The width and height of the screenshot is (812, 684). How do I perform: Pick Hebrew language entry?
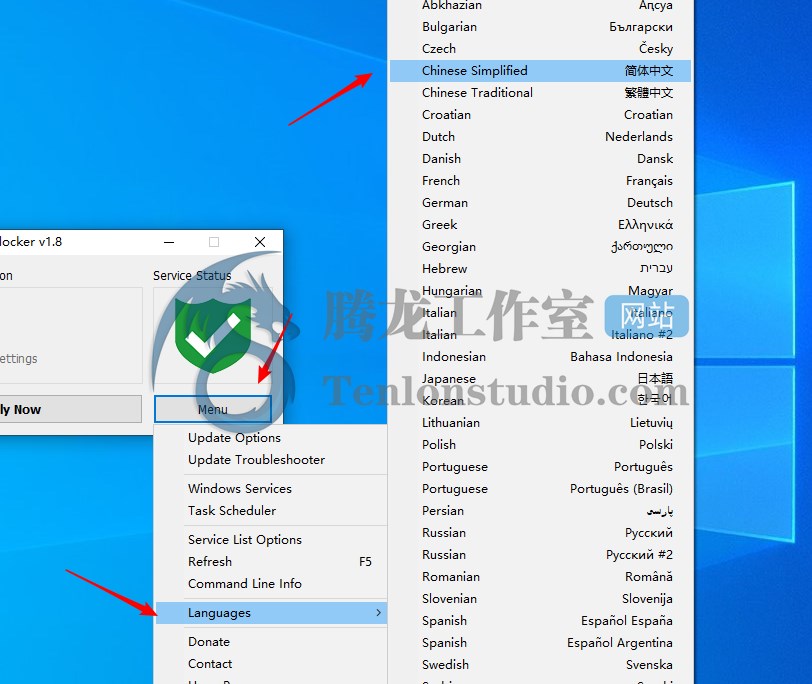(x=540, y=269)
